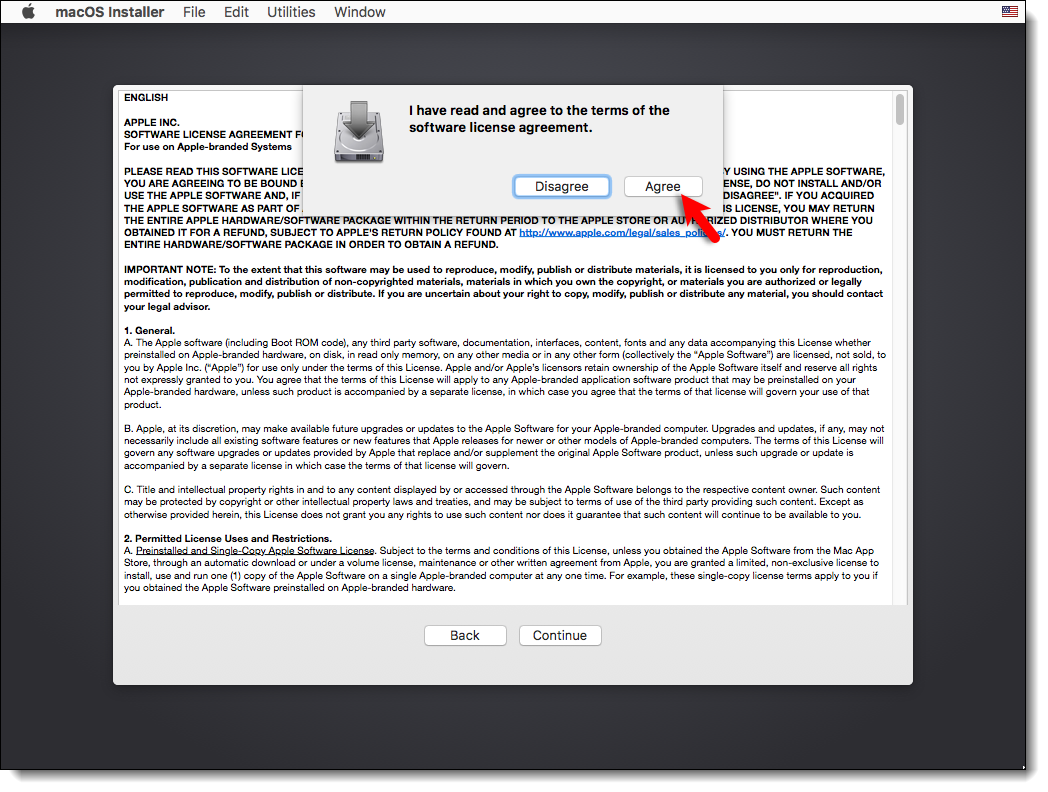Click the installer hard drive icon

click(x=359, y=132)
